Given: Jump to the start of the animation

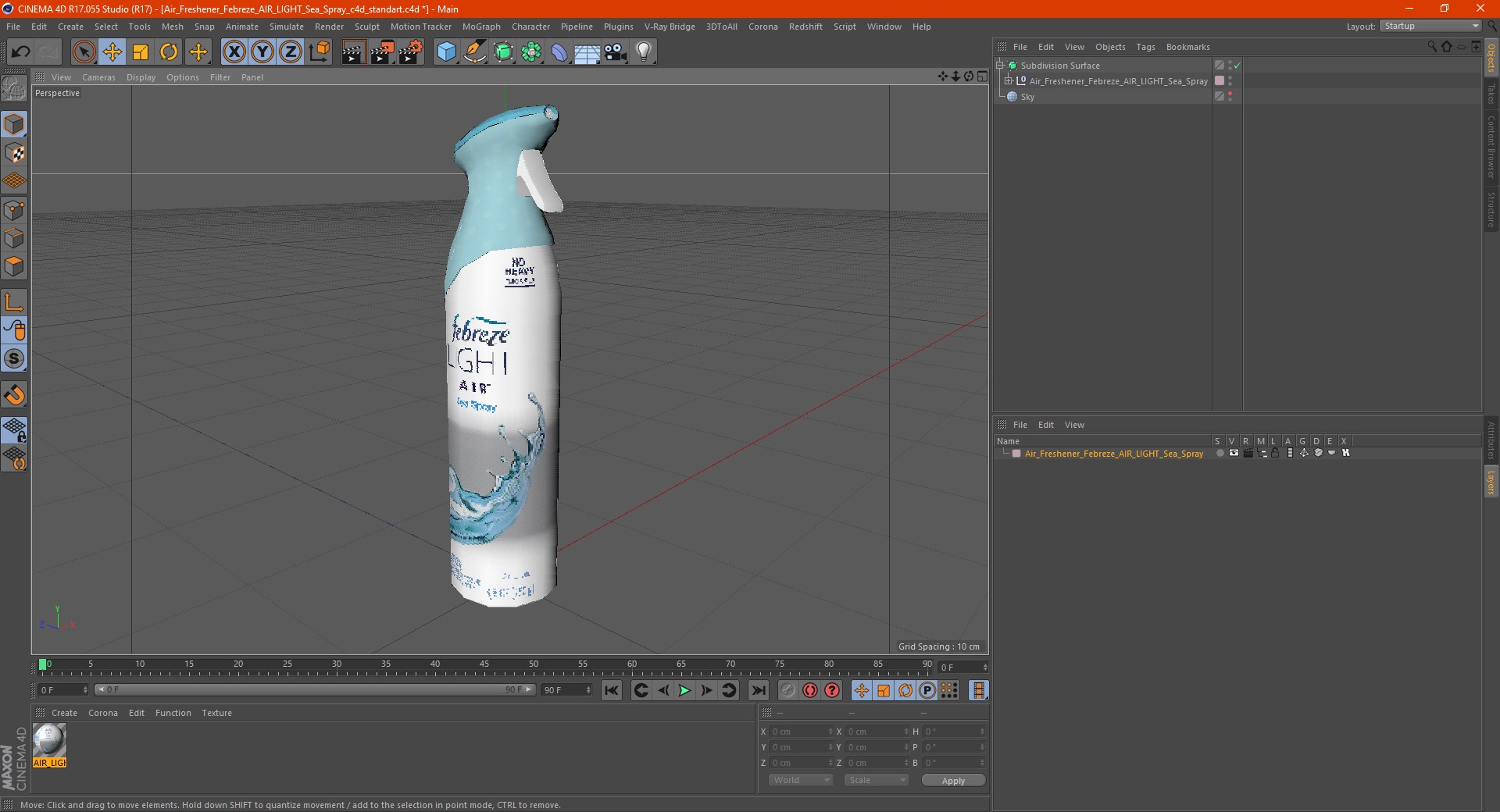Looking at the screenshot, I should [612, 690].
